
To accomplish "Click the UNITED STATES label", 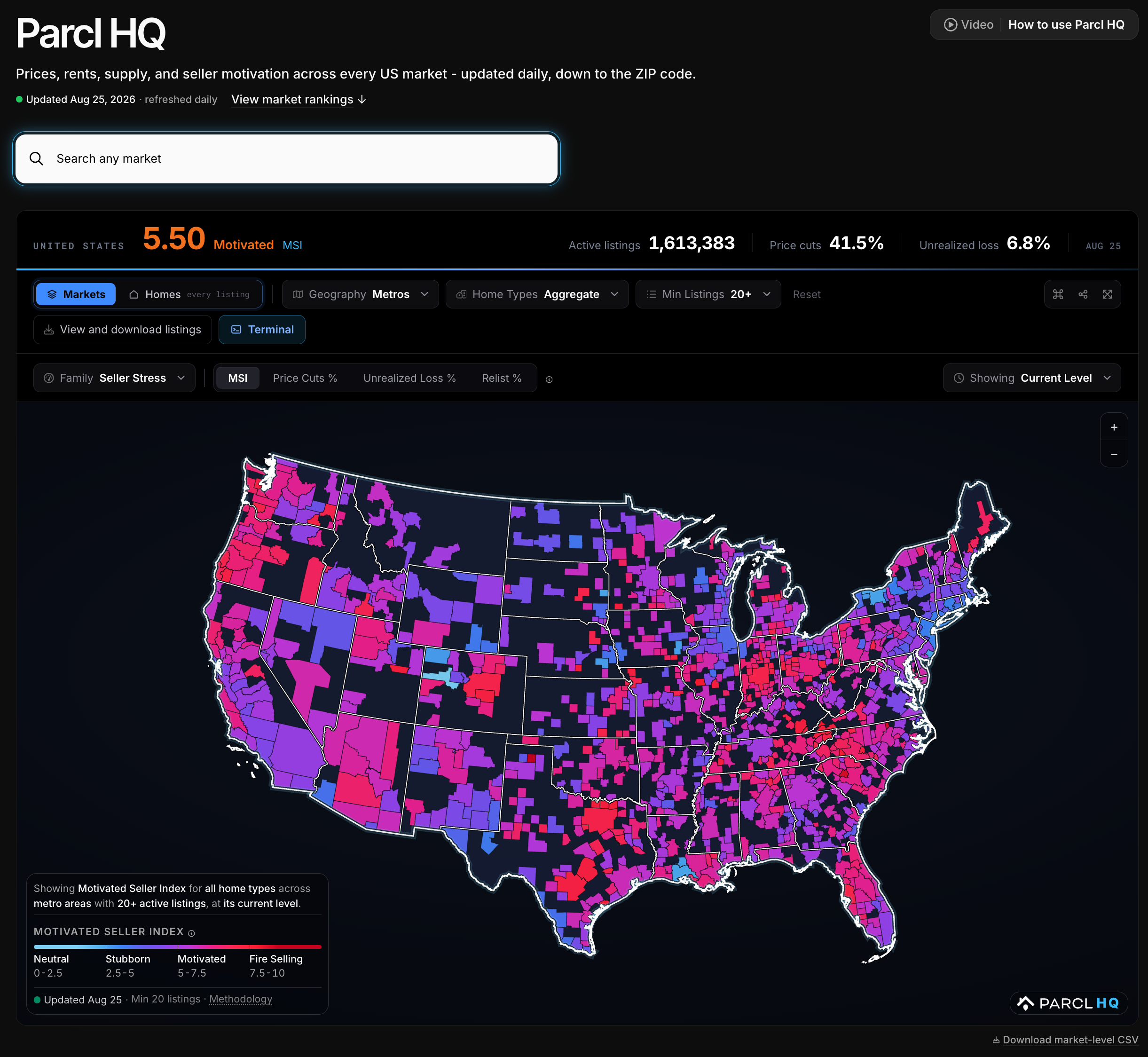I will (79, 246).
